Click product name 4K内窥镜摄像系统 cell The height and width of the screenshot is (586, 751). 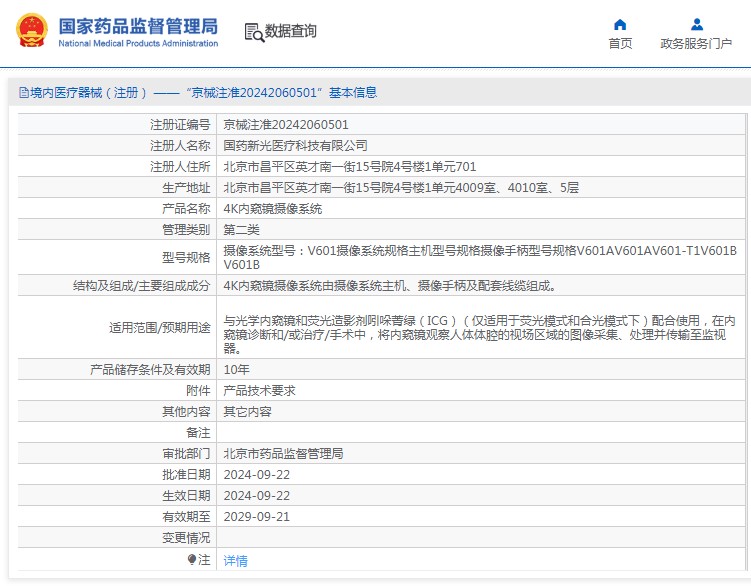pyautogui.click(x=272, y=209)
